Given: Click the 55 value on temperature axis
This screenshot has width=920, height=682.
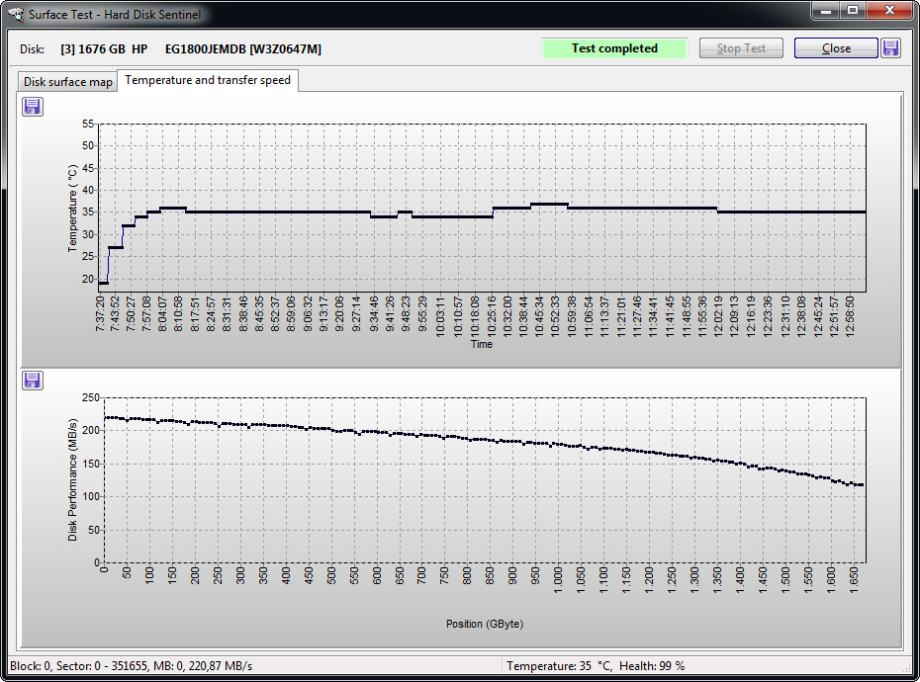Looking at the screenshot, I should coord(87,123).
